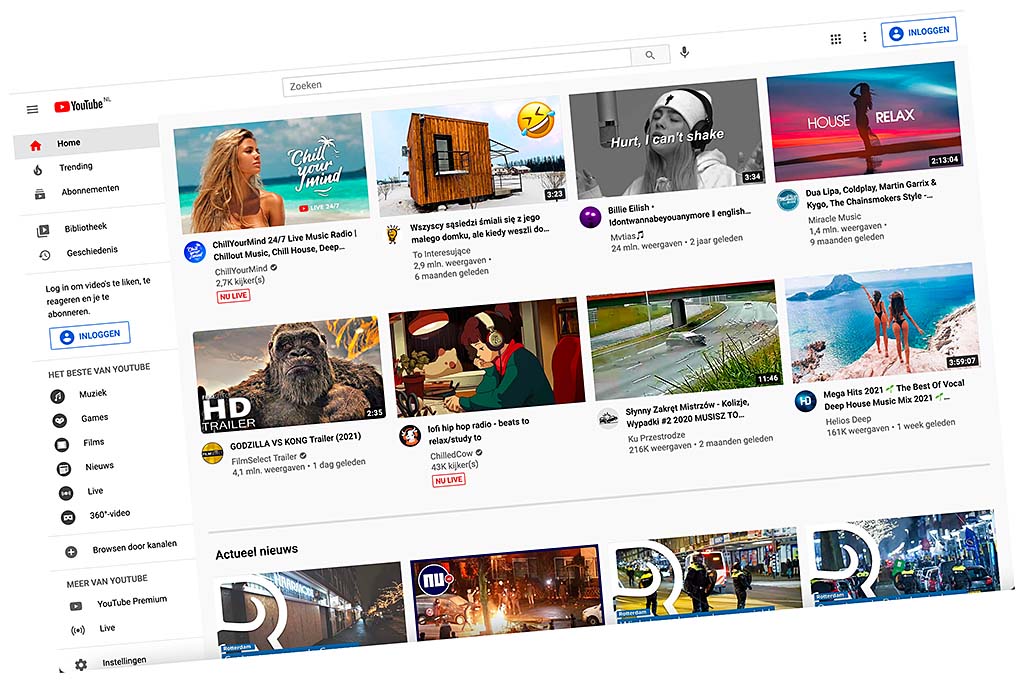The height and width of the screenshot is (683, 1024).
Task: Open the Ku Przestrodze channel avatar
Action: [608, 419]
